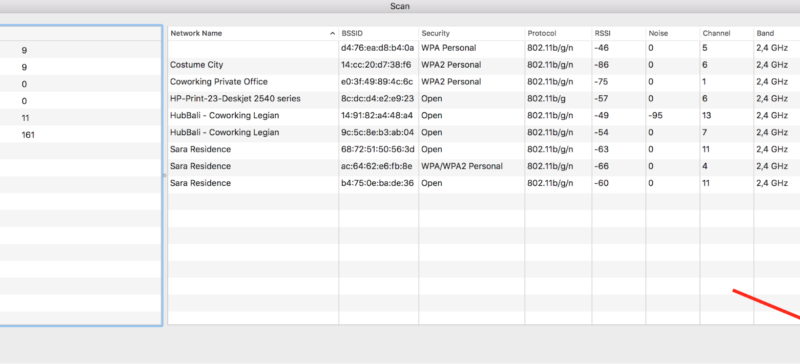Screen dimensions: 800x364
Task: Select Sara Residence BSSID 68:72:51:50:56:3d
Action: [378, 149]
